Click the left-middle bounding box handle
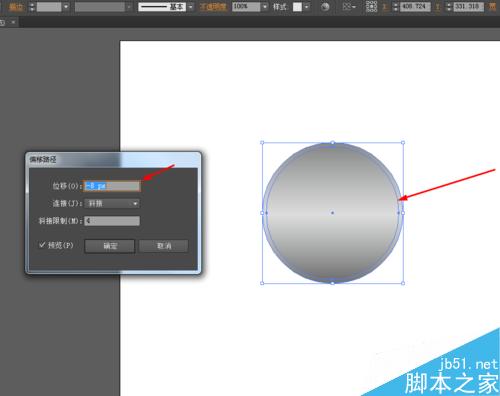500x396 pixels. pyautogui.click(x=262, y=213)
